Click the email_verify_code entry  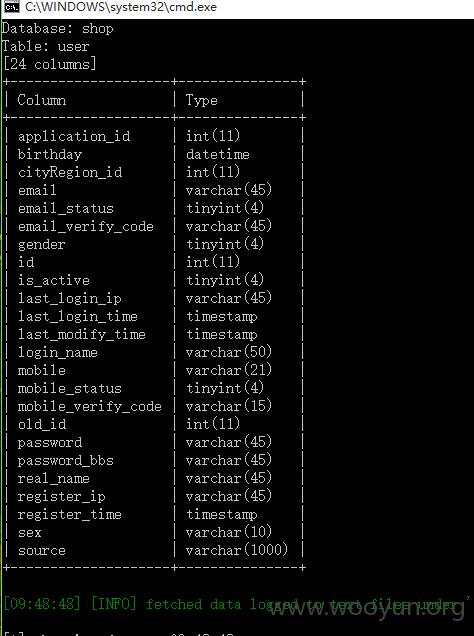[x=86, y=226]
